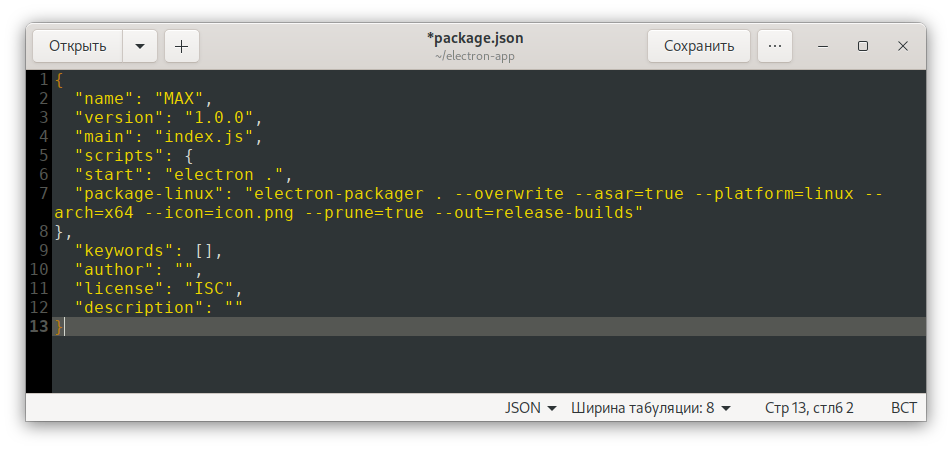Open the Ширина табуляции: 8 dropdown
The height and width of the screenshot is (450, 952).
(x=651, y=408)
